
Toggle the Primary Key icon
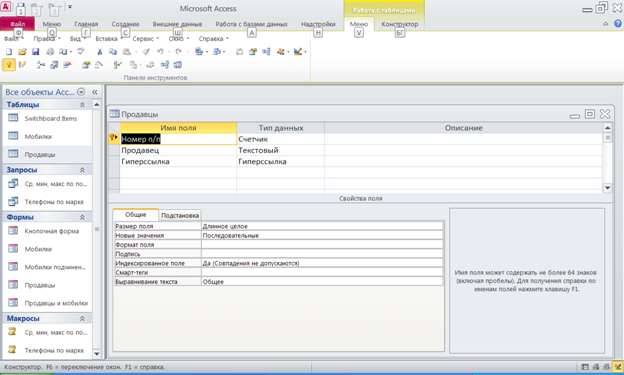(9, 64)
